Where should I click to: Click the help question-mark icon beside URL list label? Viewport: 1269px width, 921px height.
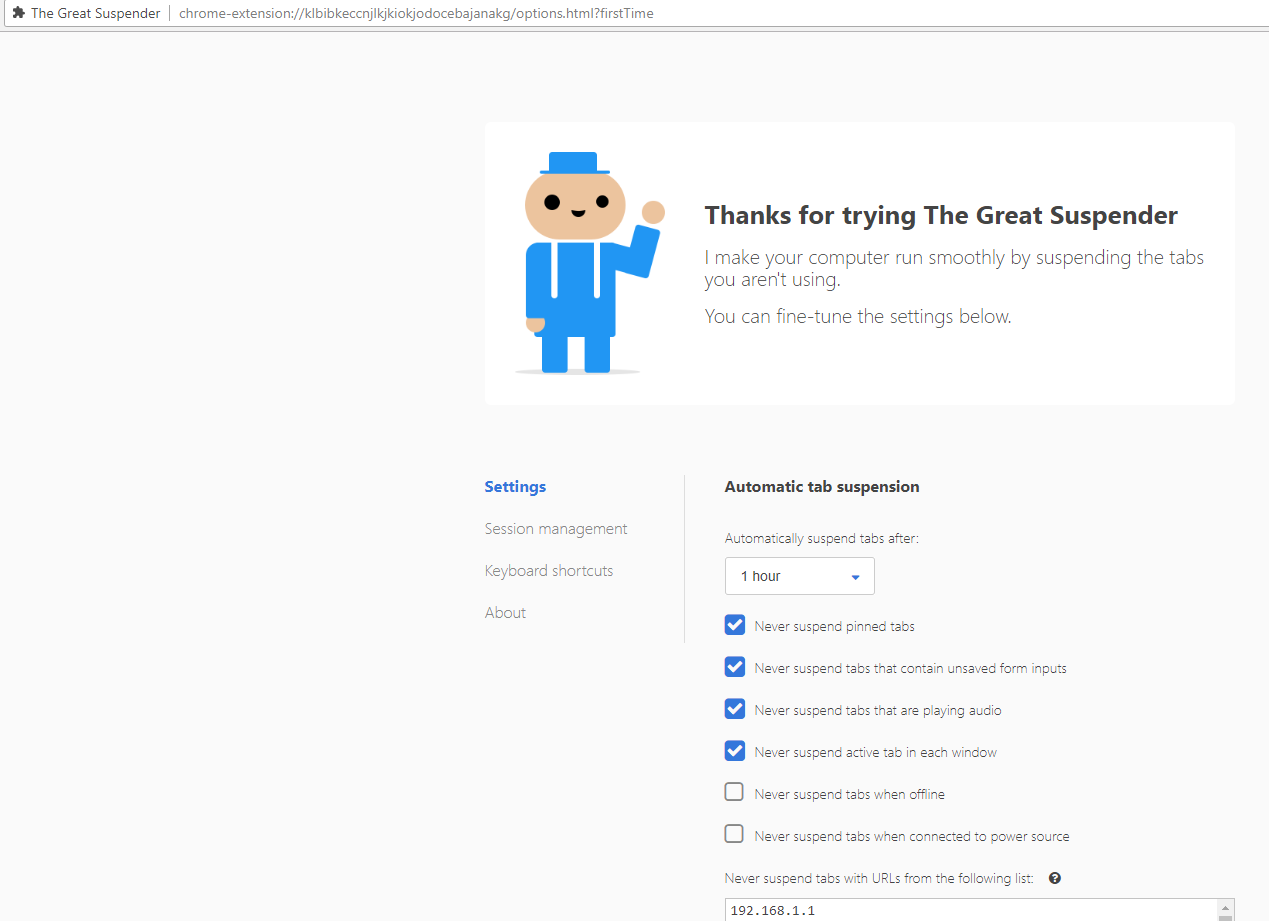(x=1055, y=879)
